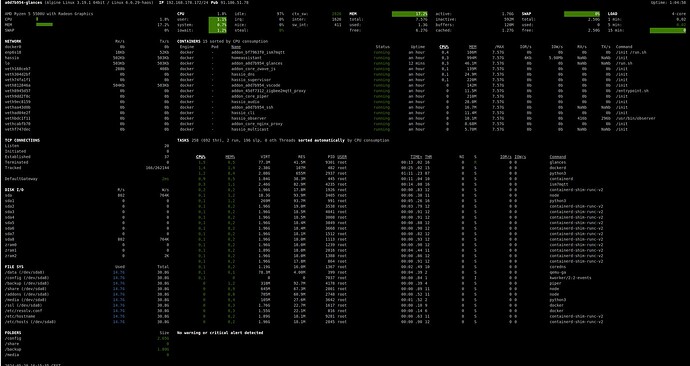This screenshot has width=690, height=366.
Task: Click the FILE SYS section heading
Action: click(15, 267)
